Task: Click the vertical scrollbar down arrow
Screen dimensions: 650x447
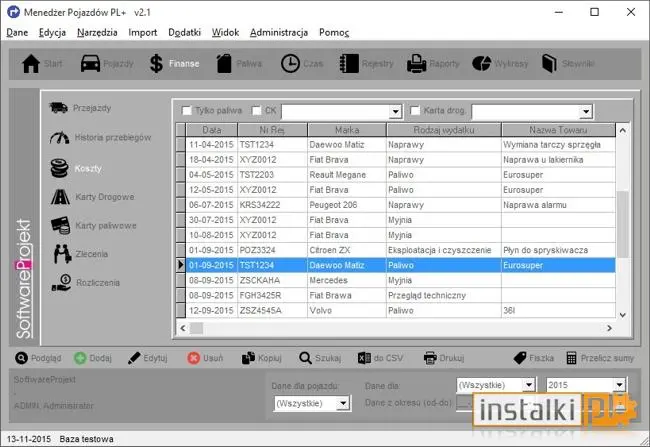Action: coord(623,315)
